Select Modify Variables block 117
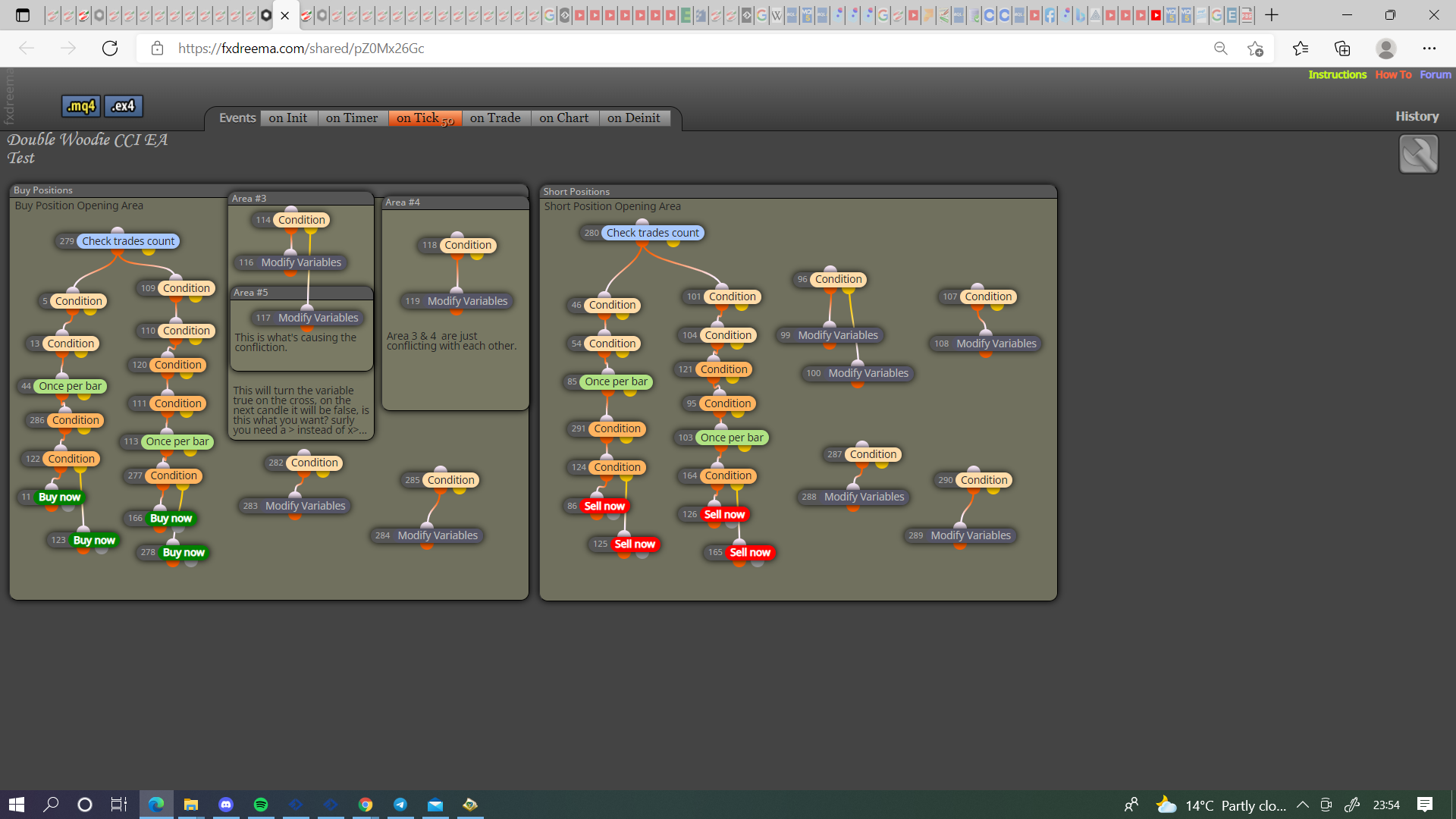Viewport: 1456px width, 819px height. pyautogui.click(x=307, y=318)
